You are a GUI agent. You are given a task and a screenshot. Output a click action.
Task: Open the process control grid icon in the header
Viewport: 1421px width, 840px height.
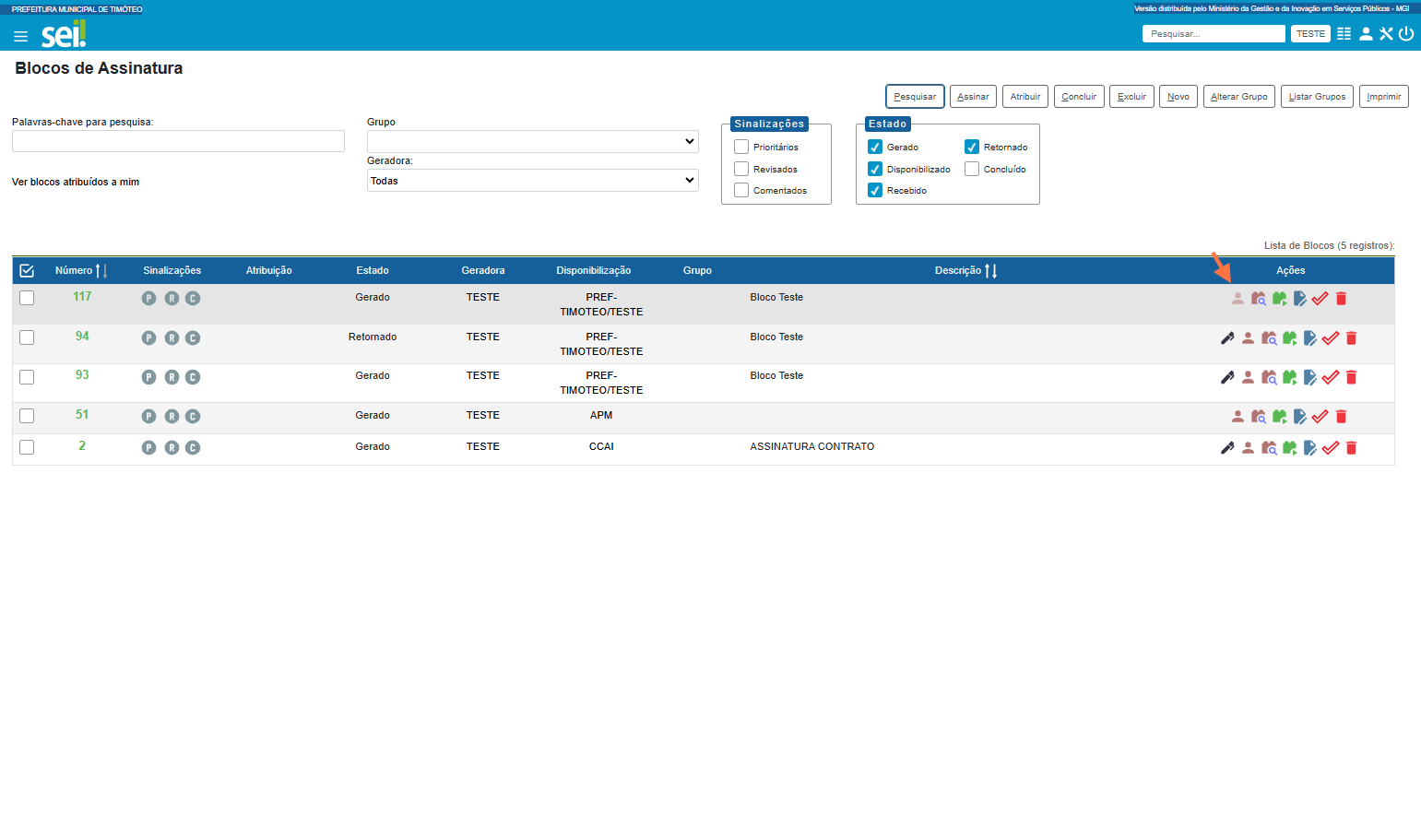tap(1344, 34)
